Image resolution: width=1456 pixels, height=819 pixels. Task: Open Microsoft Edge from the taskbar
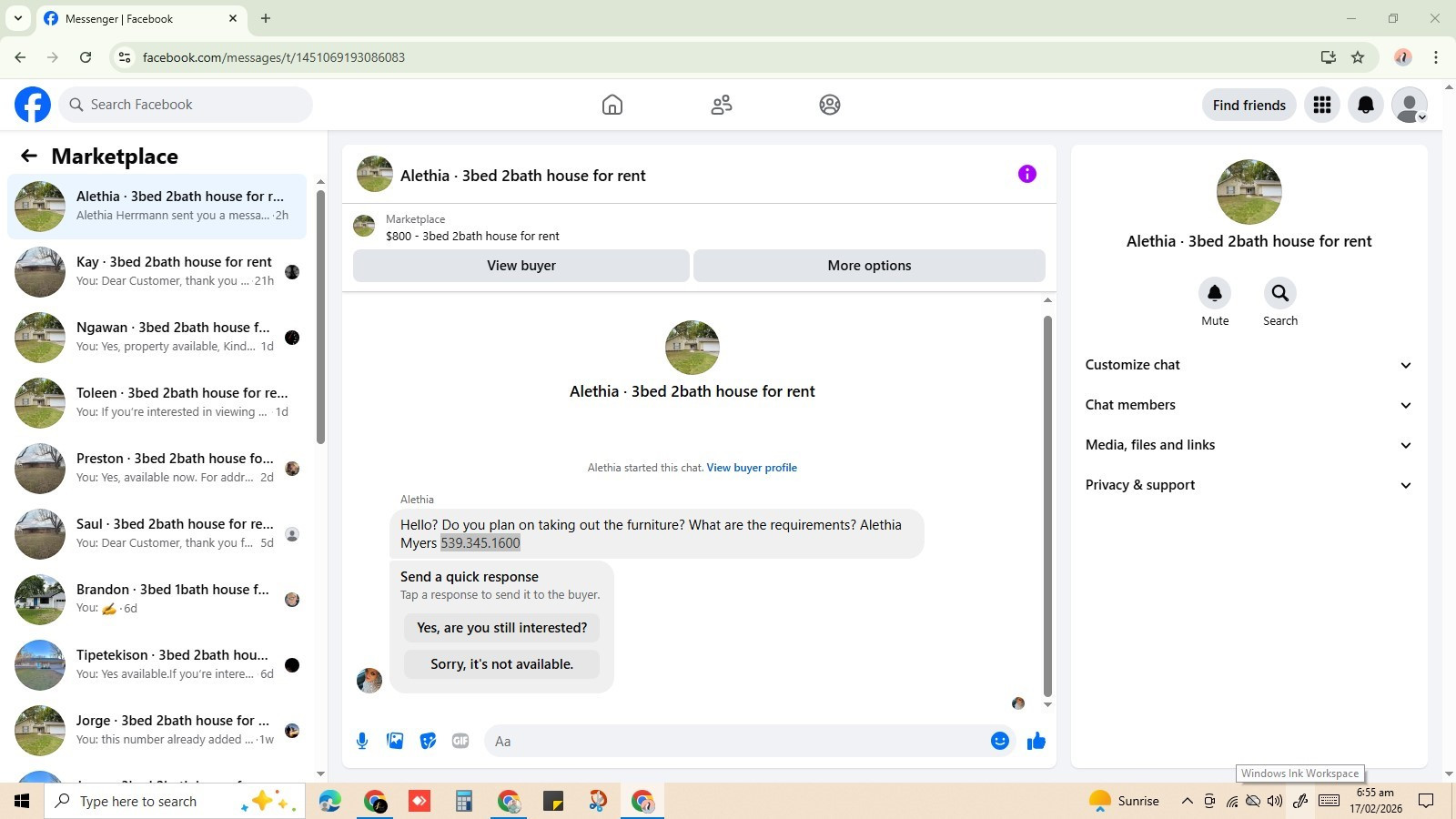[329, 801]
